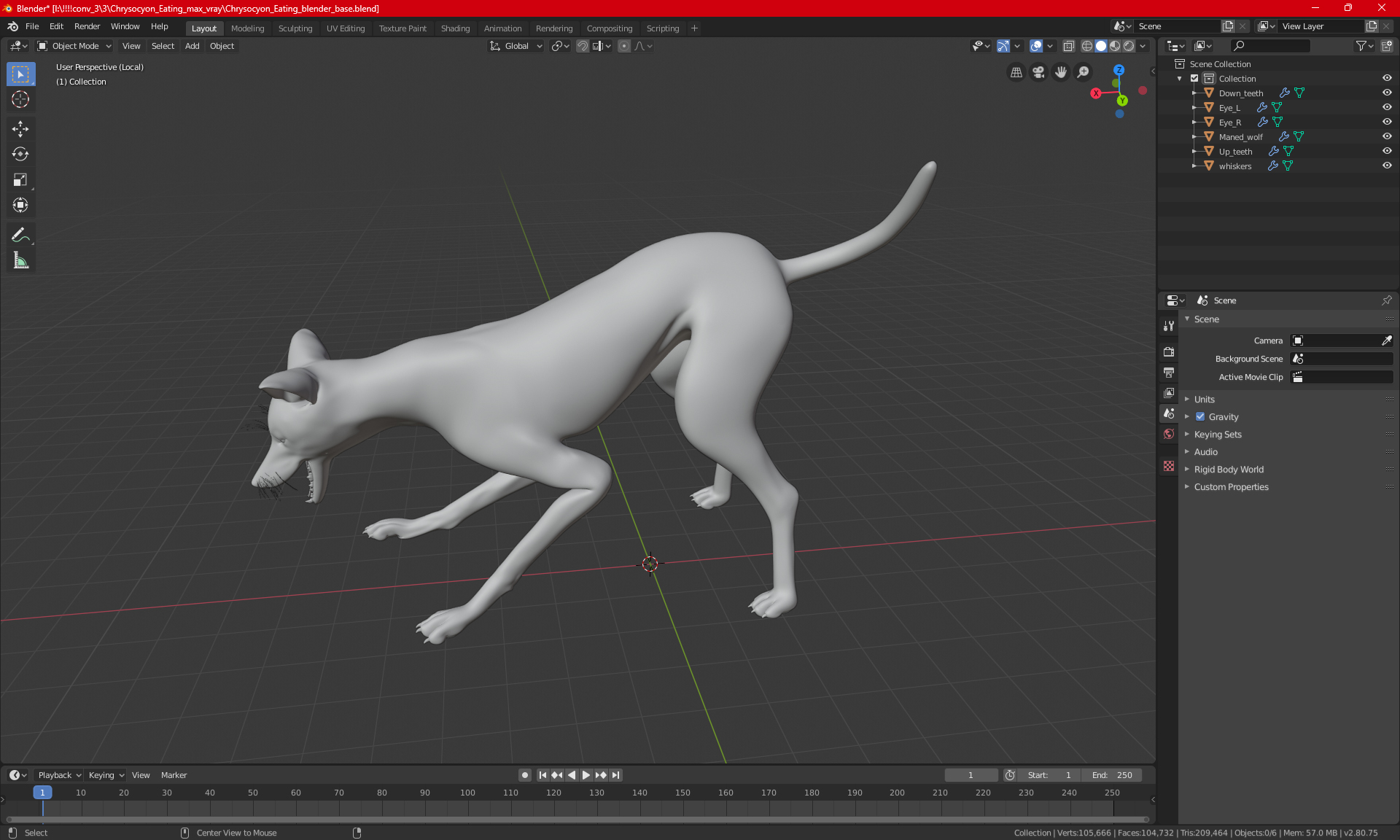1400x840 pixels.
Task: Open the World properties tab
Action: pyautogui.click(x=1169, y=434)
